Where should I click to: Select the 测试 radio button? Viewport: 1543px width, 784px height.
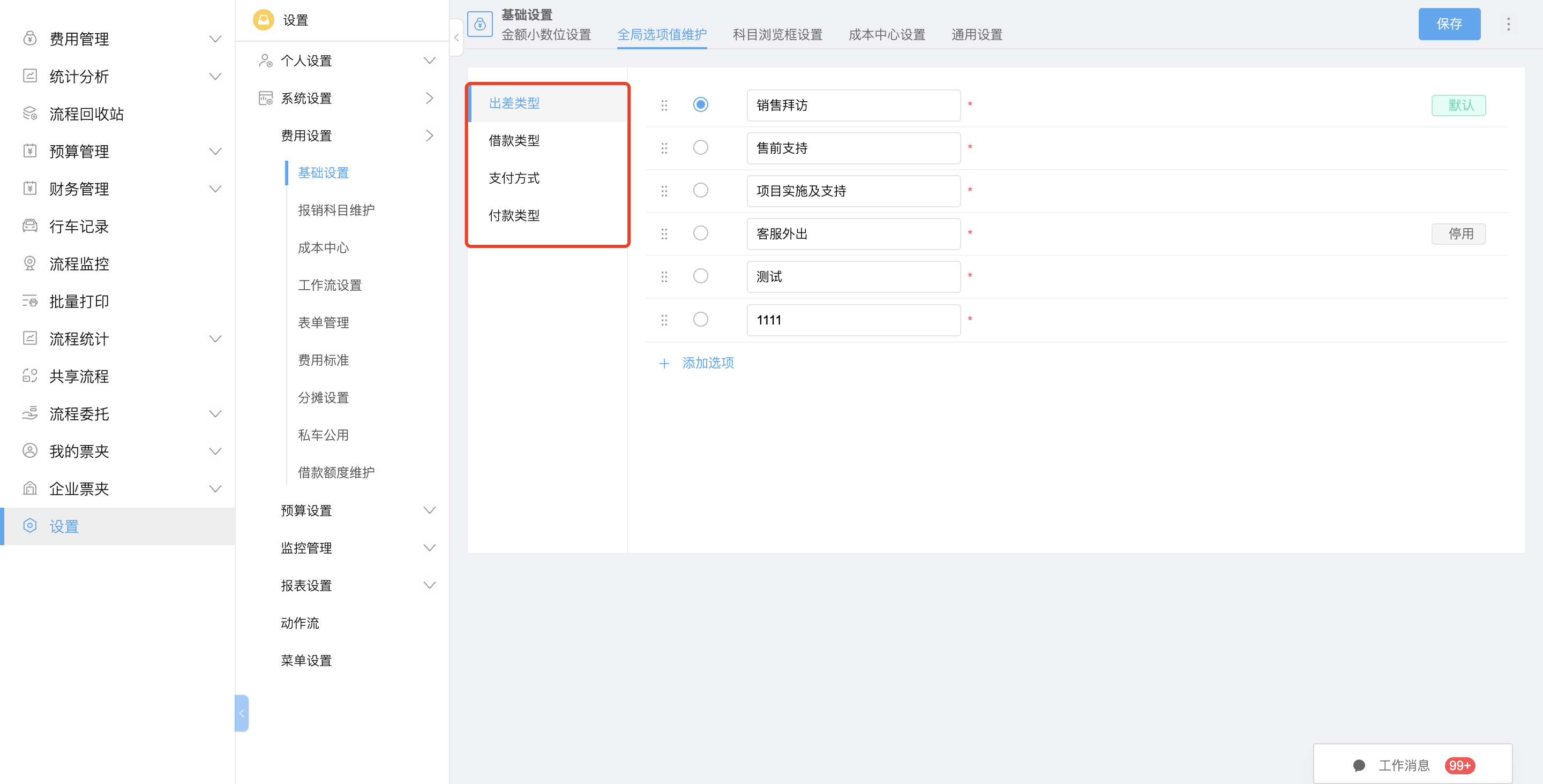point(700,276)
